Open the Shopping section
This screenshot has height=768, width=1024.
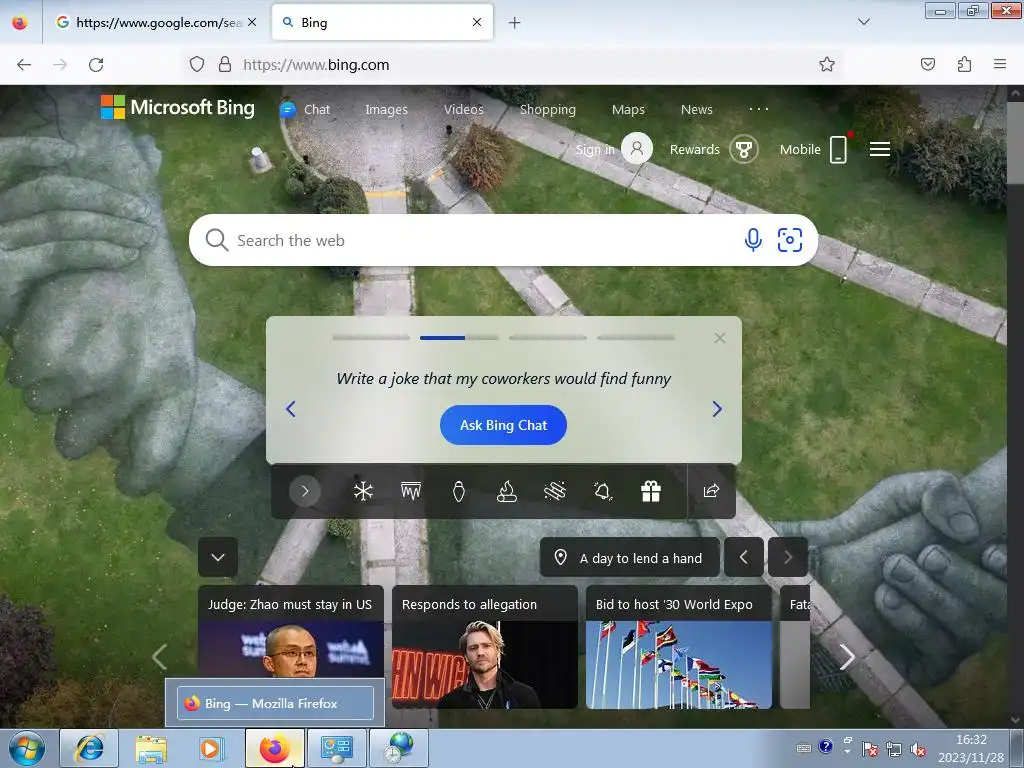pyautogui.click(x=547, y=110)
